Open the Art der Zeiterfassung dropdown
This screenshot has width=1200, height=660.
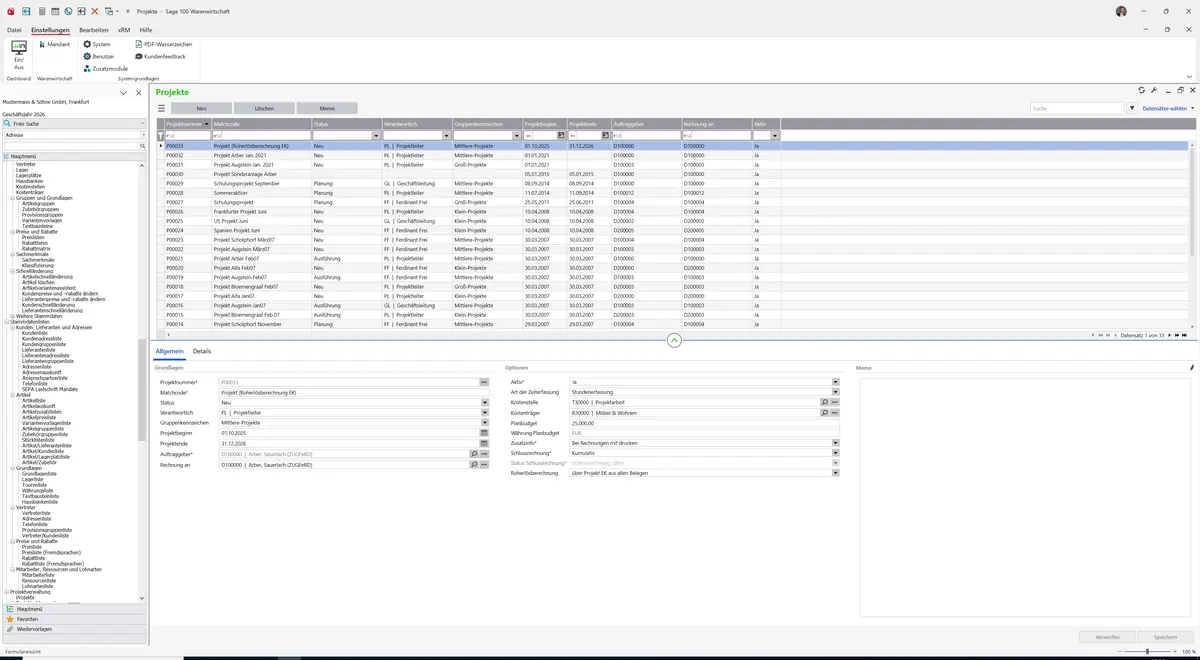point(835,392)
